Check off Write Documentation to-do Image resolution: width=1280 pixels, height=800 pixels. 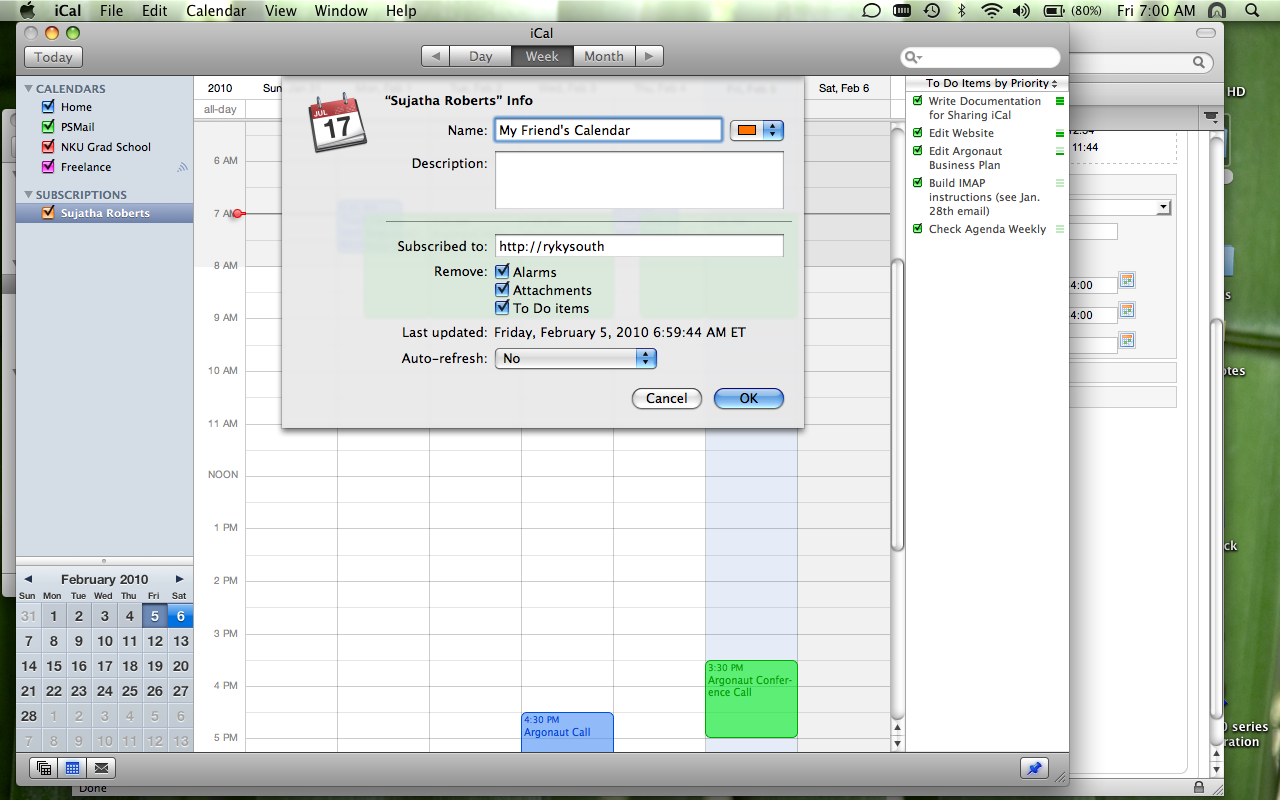point(918,101)
